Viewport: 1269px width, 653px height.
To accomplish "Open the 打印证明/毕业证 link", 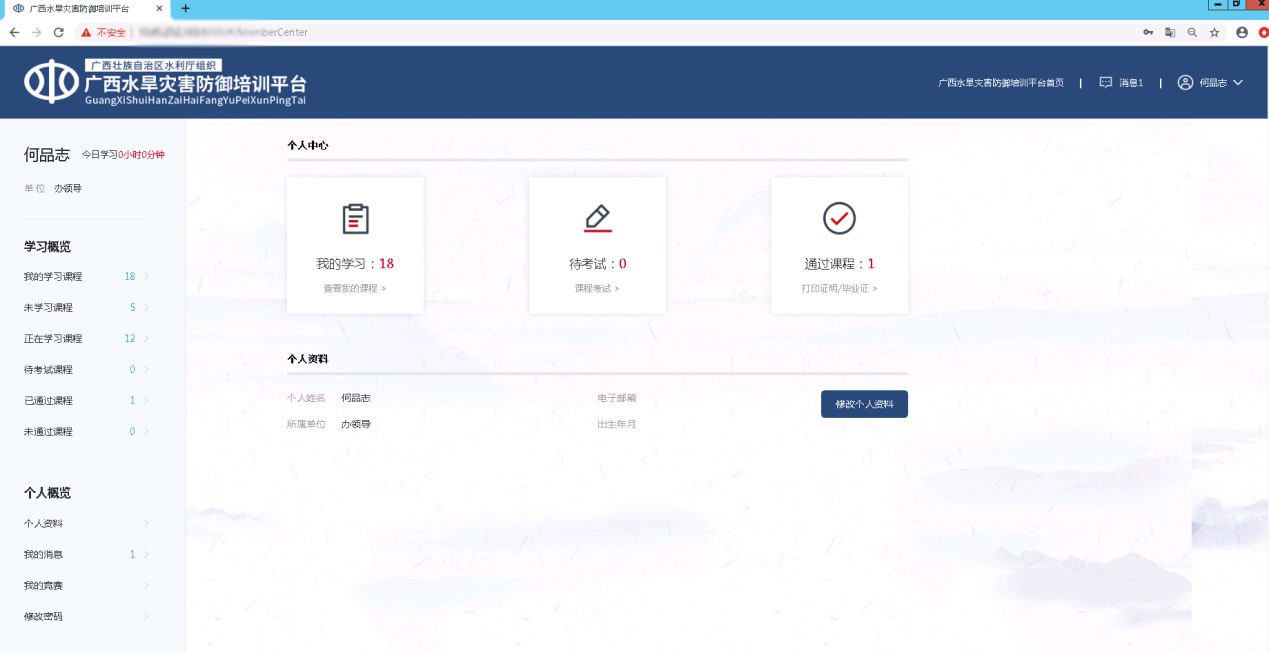I will click(838, 288).
